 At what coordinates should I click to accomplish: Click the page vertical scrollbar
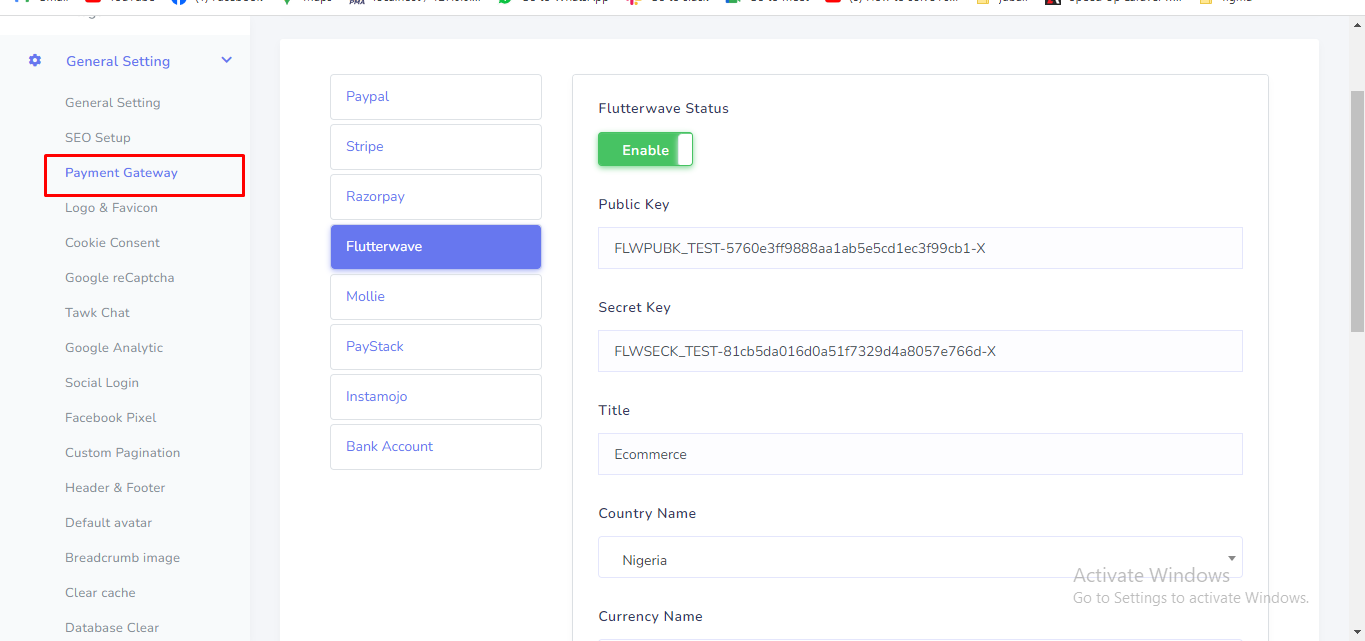click(x=1356, y=210)
